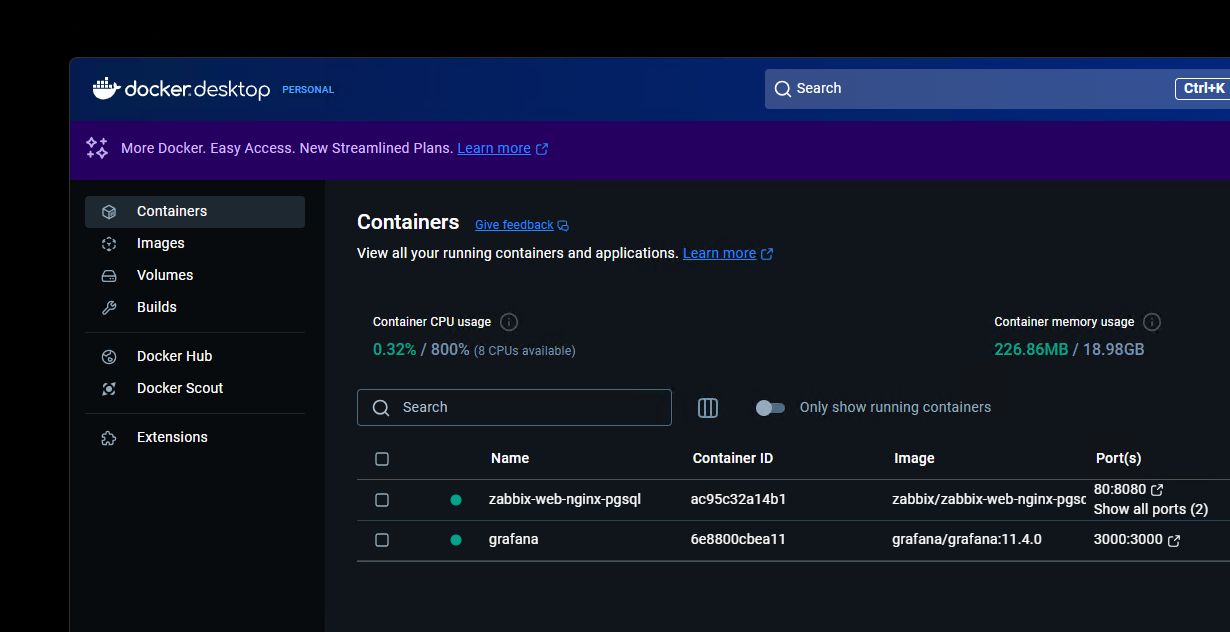The image size is (1230, 632).
Task: Open the zabbix-web-nginx-pgsql container name
Action: click(565, 499)
